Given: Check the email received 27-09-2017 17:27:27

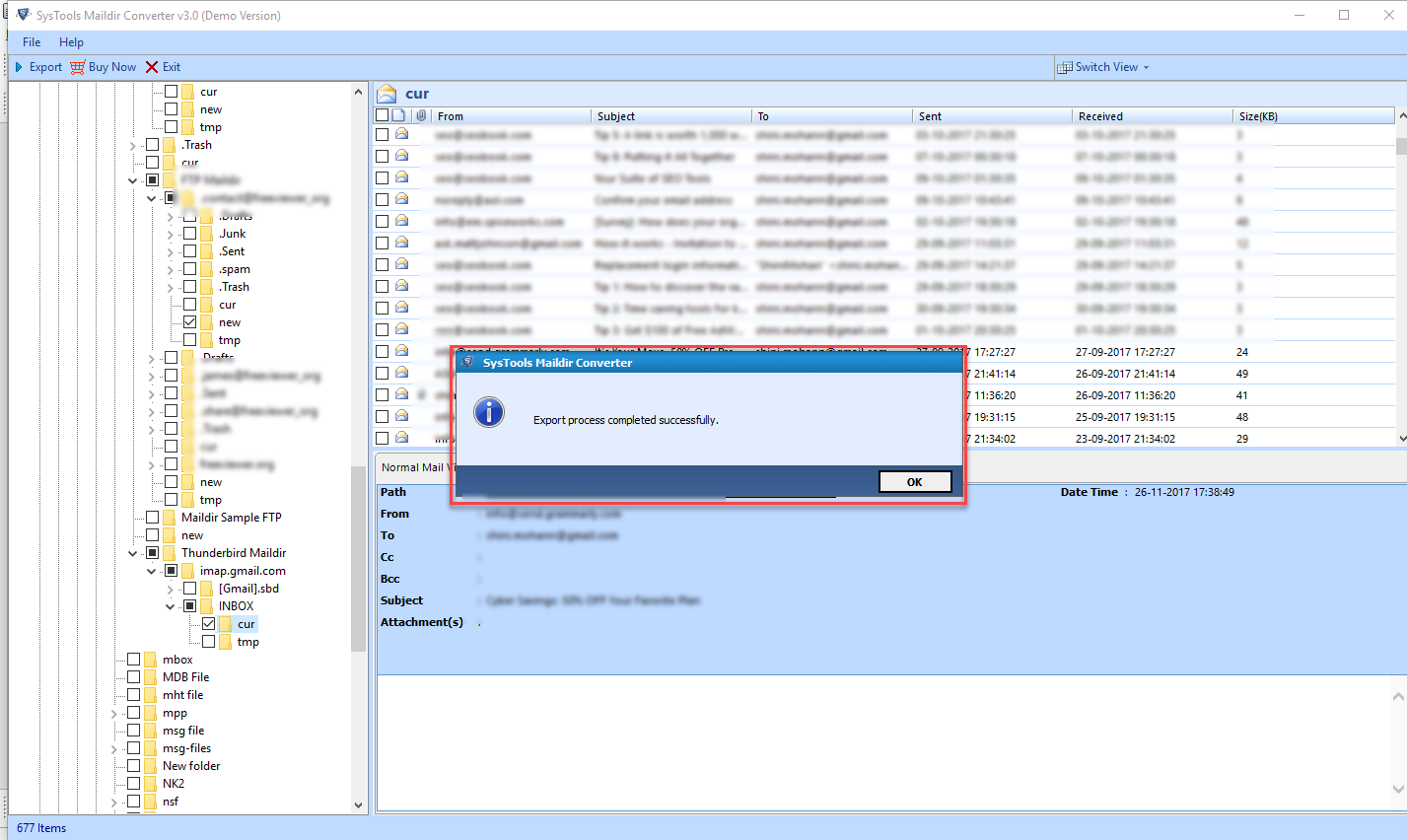Looking at the screenshot, I should coord(382,352).
